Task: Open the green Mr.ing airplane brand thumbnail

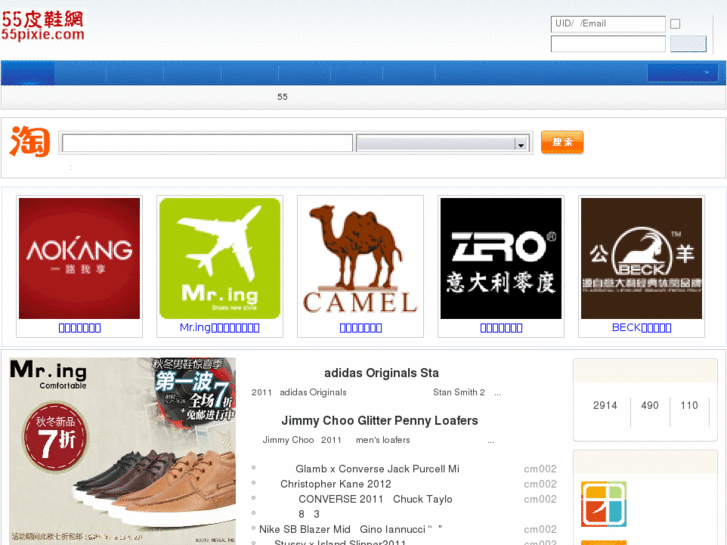Action: pos(220,258)
